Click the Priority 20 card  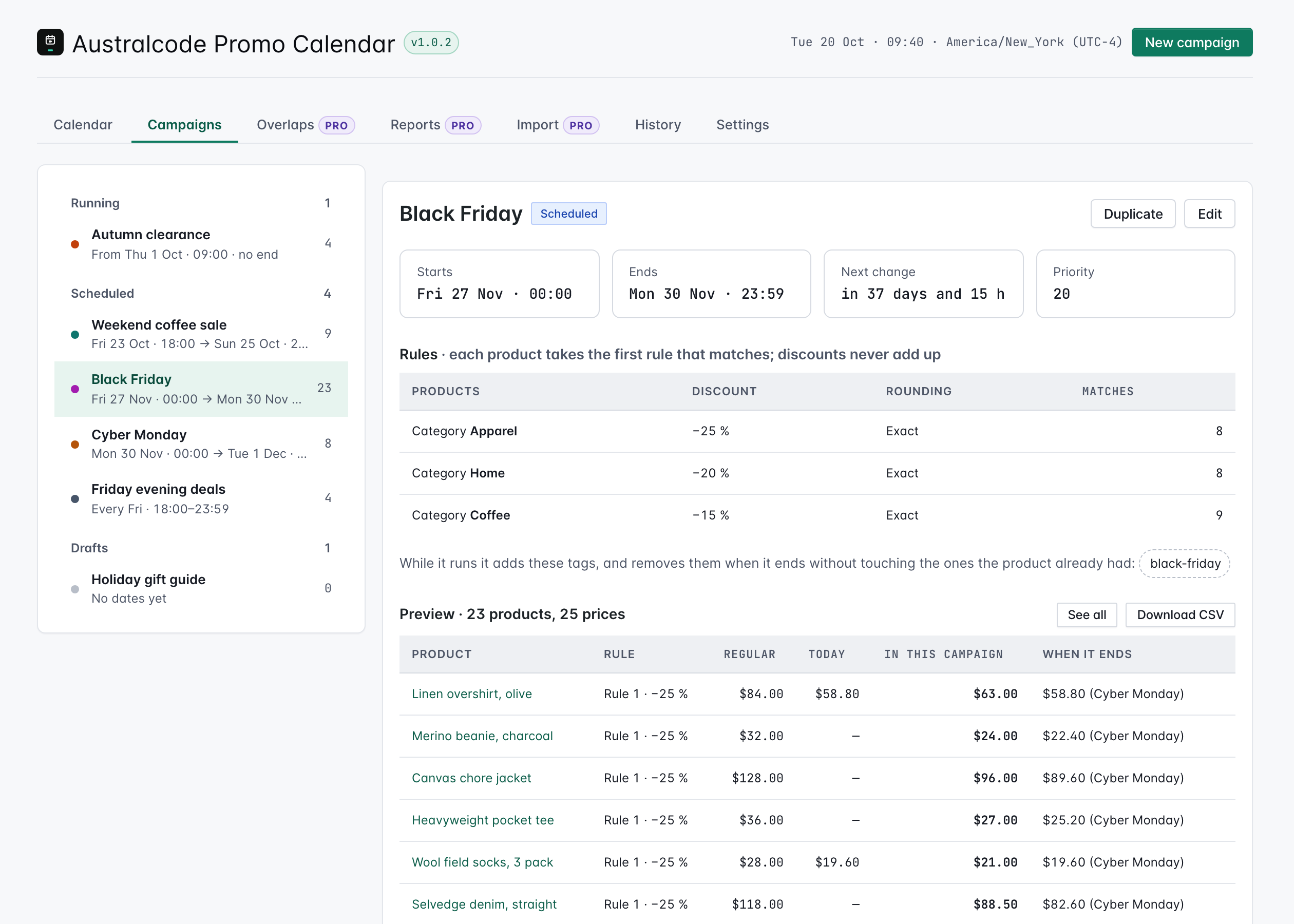[x=1135, y=284]
